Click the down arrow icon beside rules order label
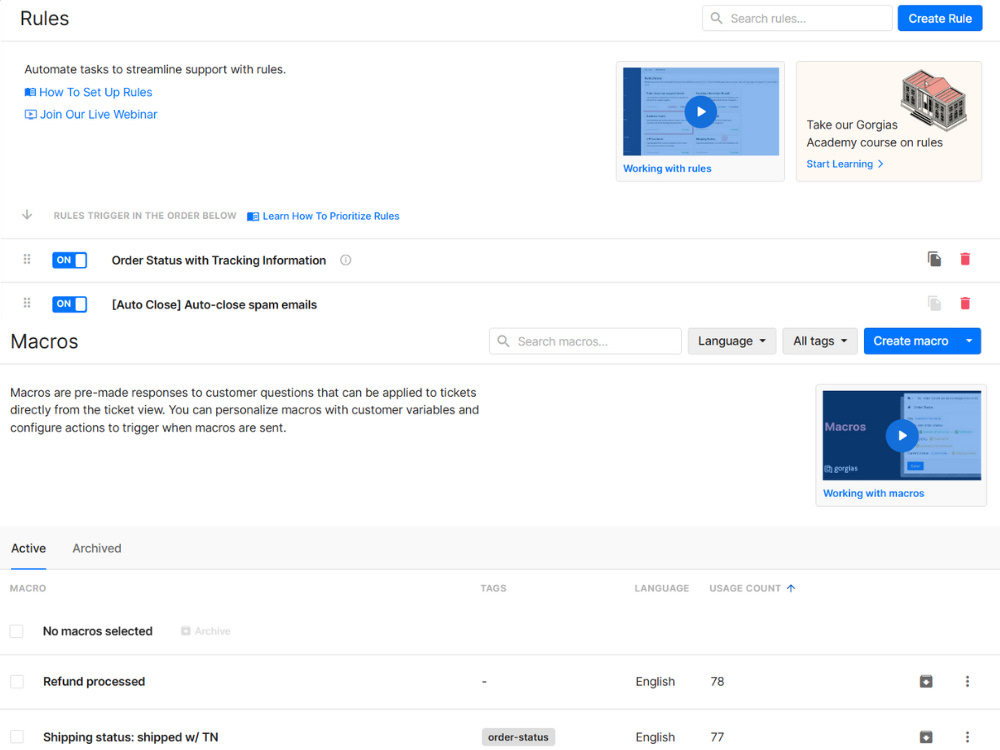 (27, 215)
